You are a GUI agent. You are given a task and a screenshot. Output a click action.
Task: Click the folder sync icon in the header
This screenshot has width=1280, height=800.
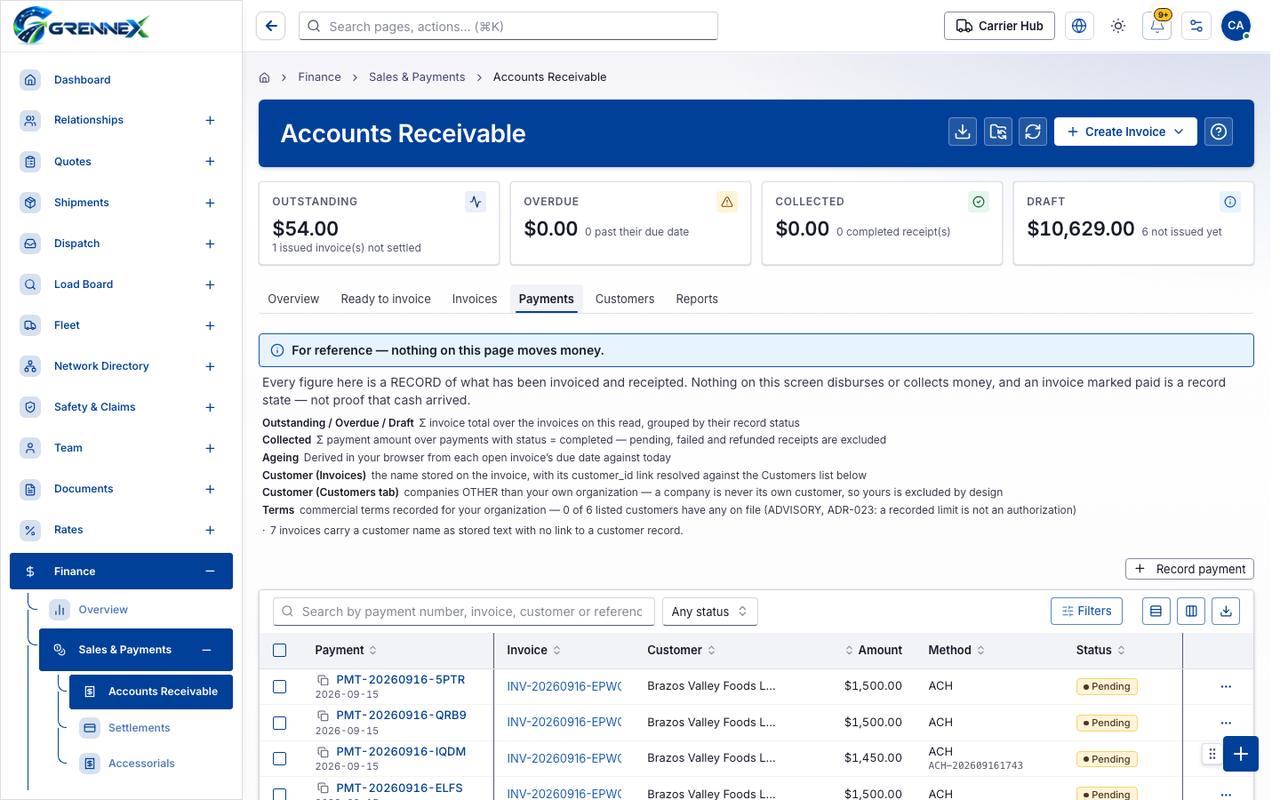(x=998, y=131)
